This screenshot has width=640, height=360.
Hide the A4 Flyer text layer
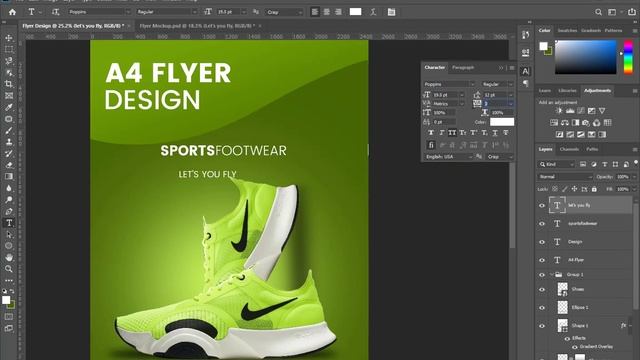(542, 260)
